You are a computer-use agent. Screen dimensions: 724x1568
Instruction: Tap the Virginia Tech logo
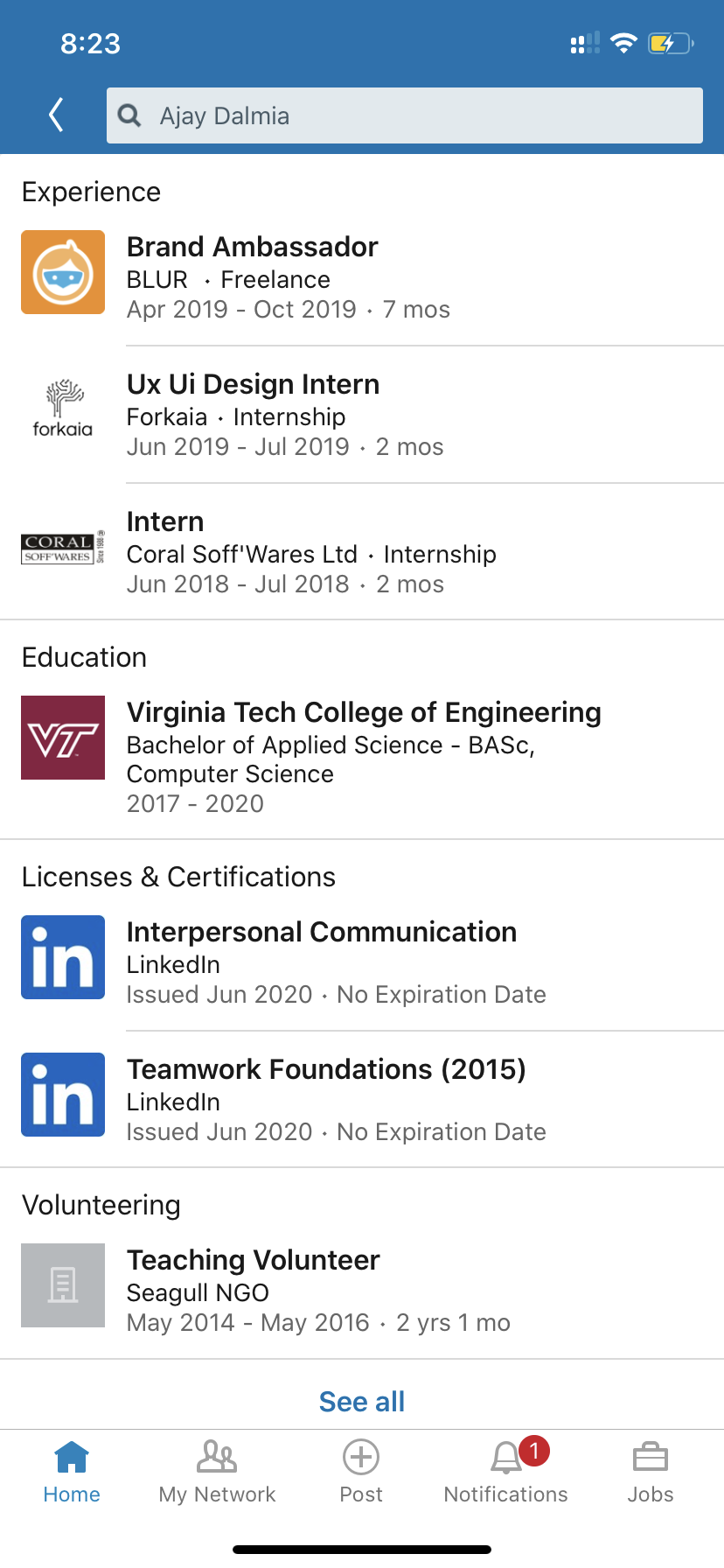point(63,738)
